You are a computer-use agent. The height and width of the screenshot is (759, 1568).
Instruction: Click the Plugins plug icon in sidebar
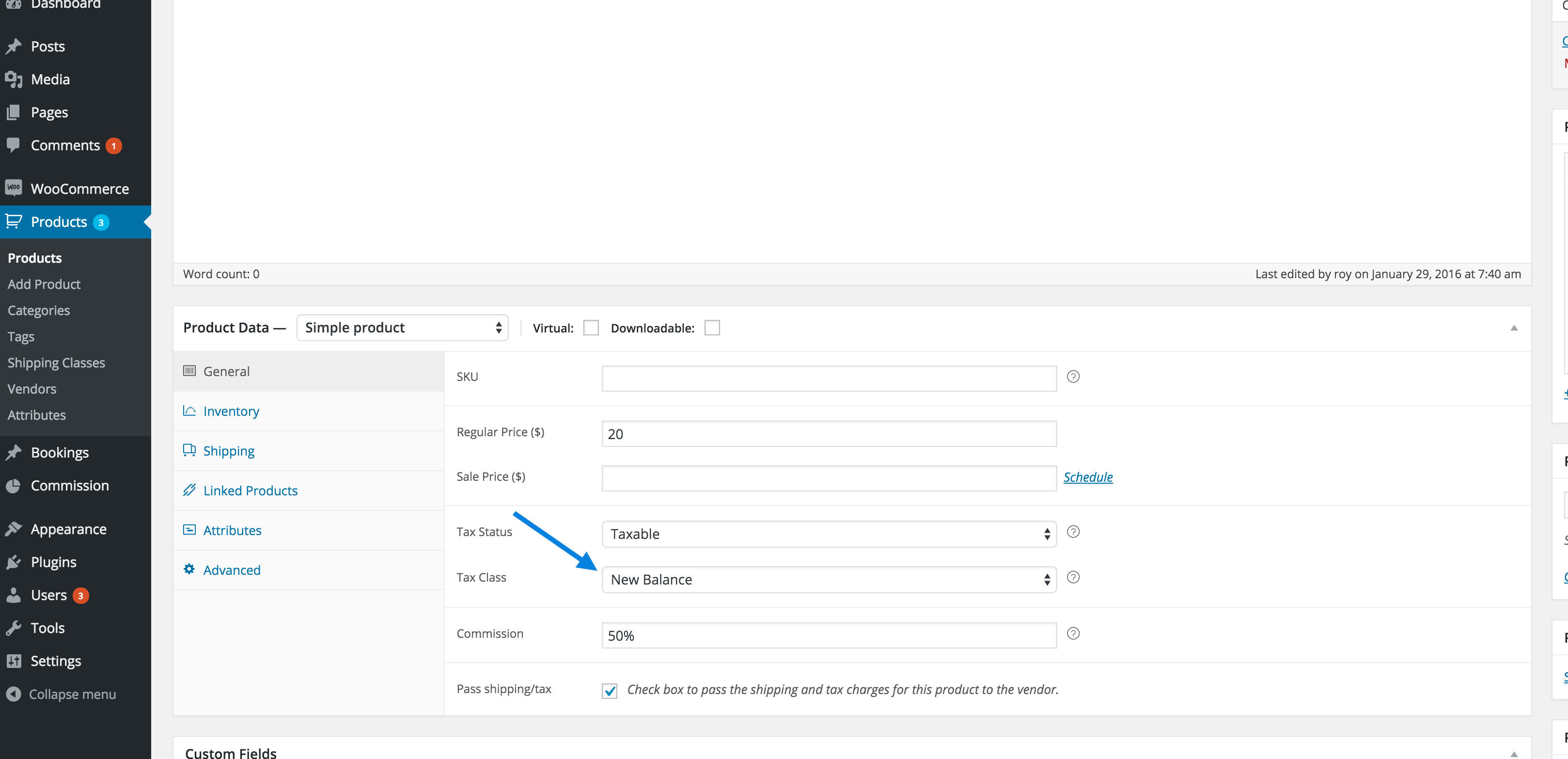14,562
